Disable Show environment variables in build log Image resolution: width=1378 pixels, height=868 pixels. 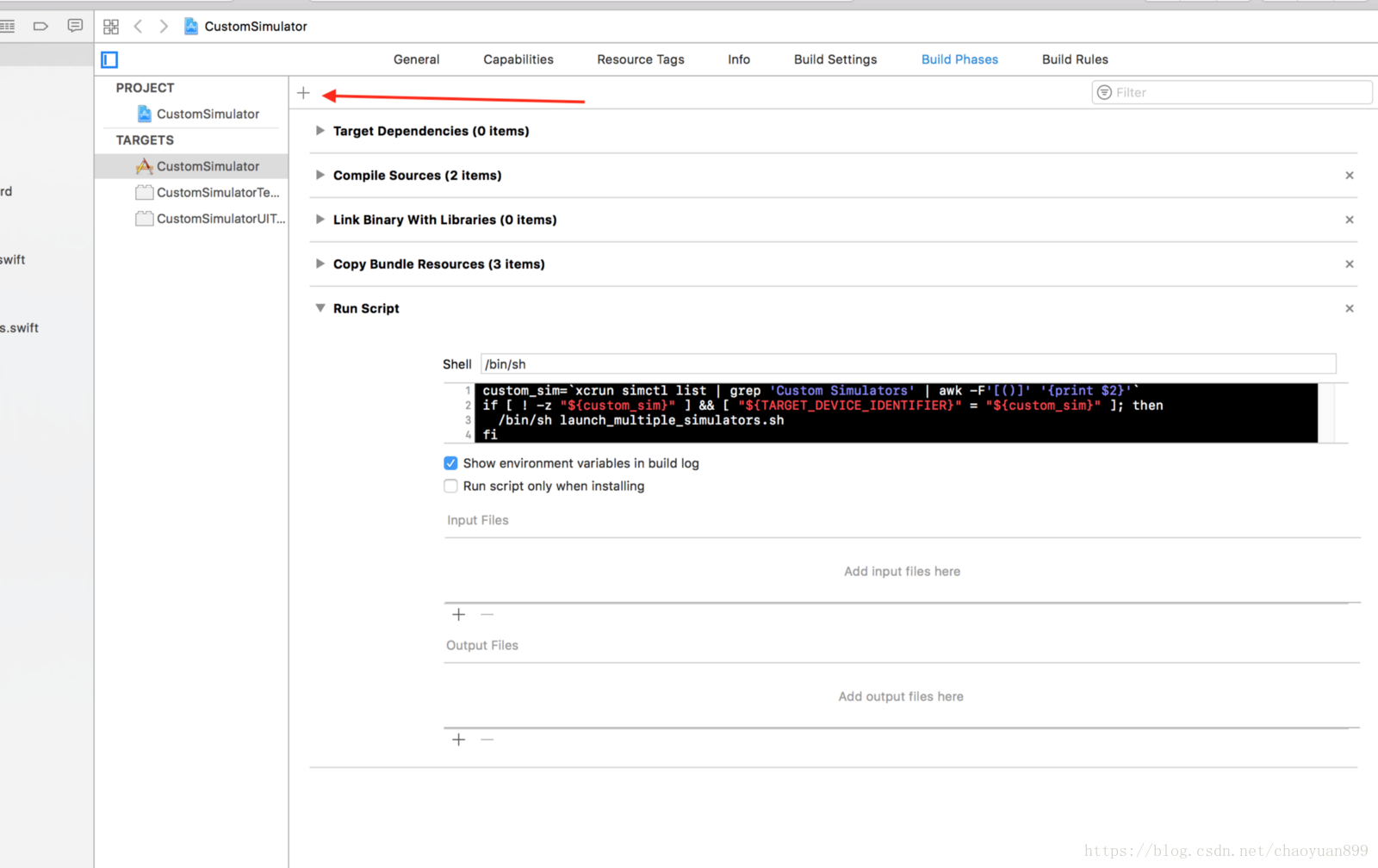pyautogui.click(x=450, y=463)
